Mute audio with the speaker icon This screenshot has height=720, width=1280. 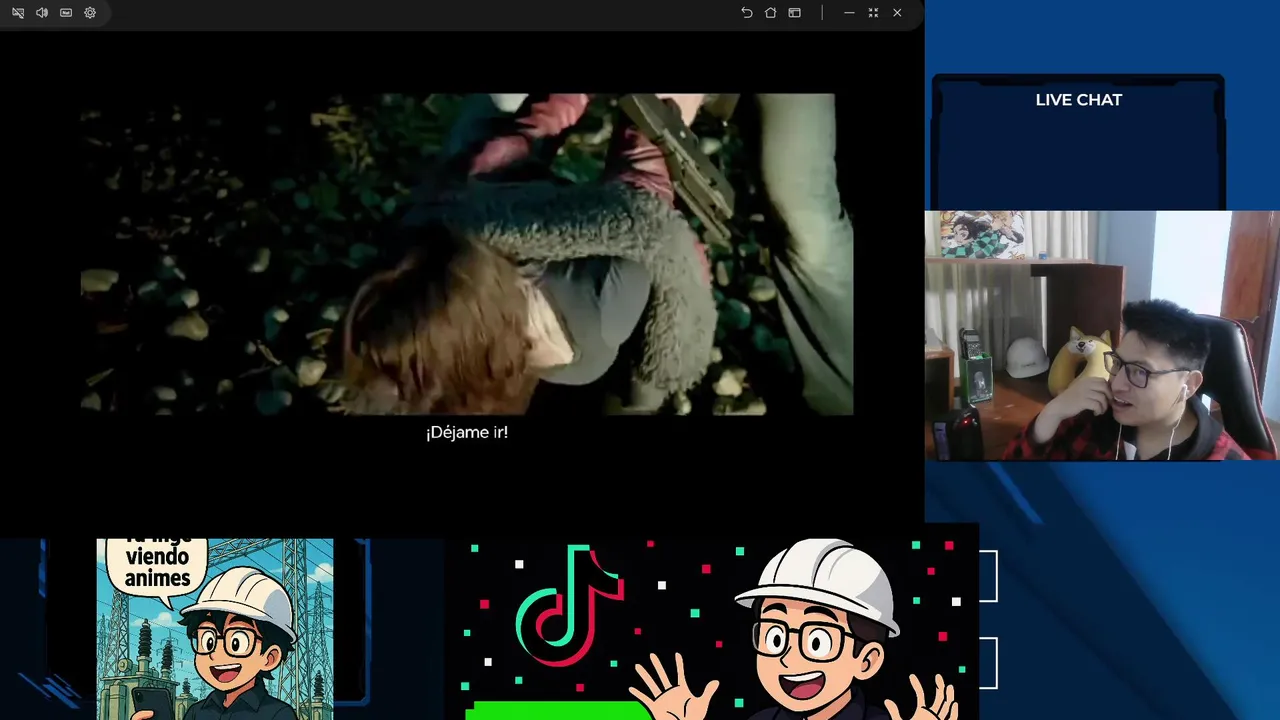(x=42, y=13)
